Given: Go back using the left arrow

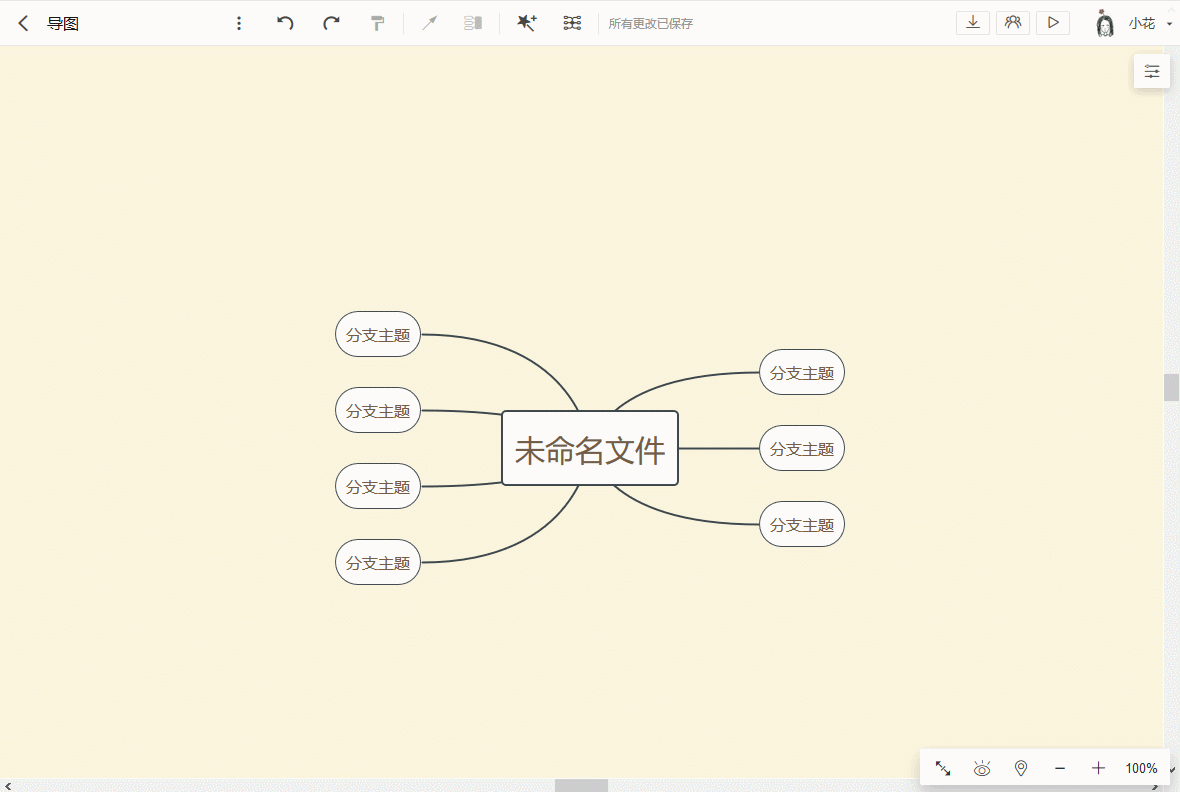Looking at the screenshot, I should point(23,23).
